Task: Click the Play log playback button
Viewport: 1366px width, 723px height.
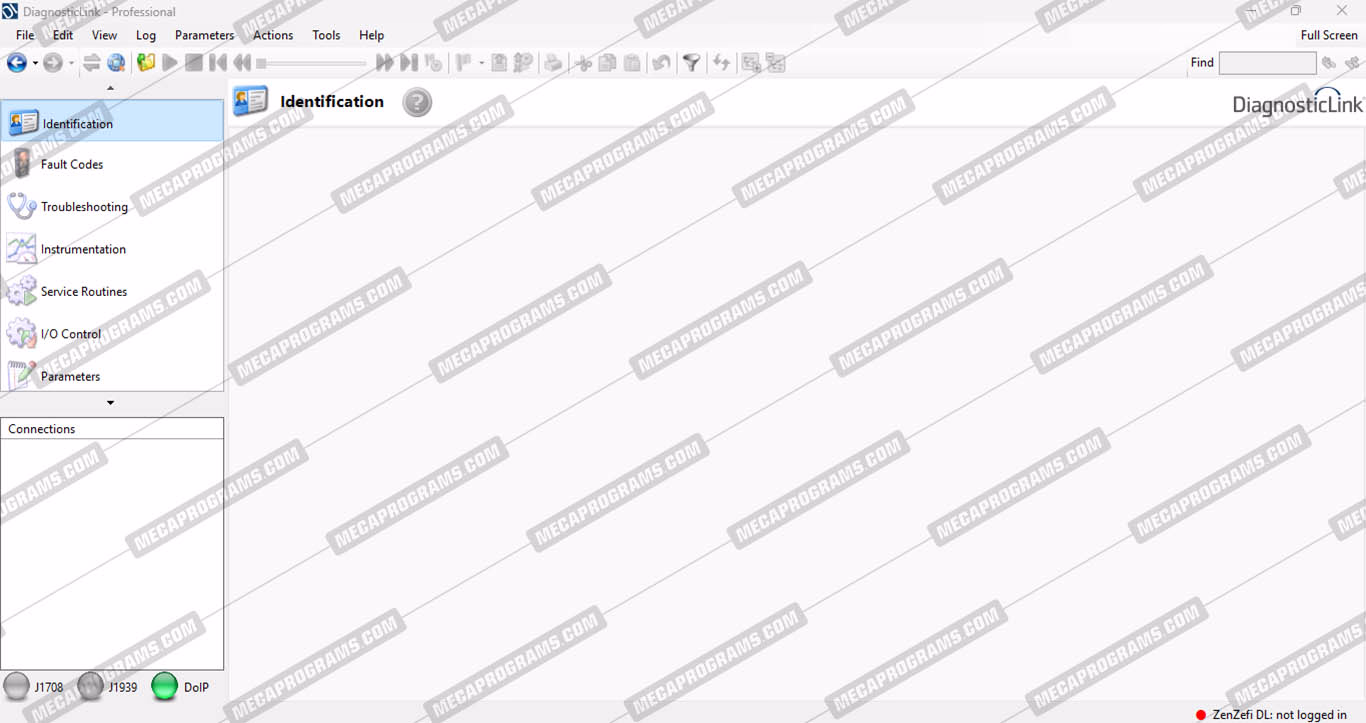Action: (170, 63)
